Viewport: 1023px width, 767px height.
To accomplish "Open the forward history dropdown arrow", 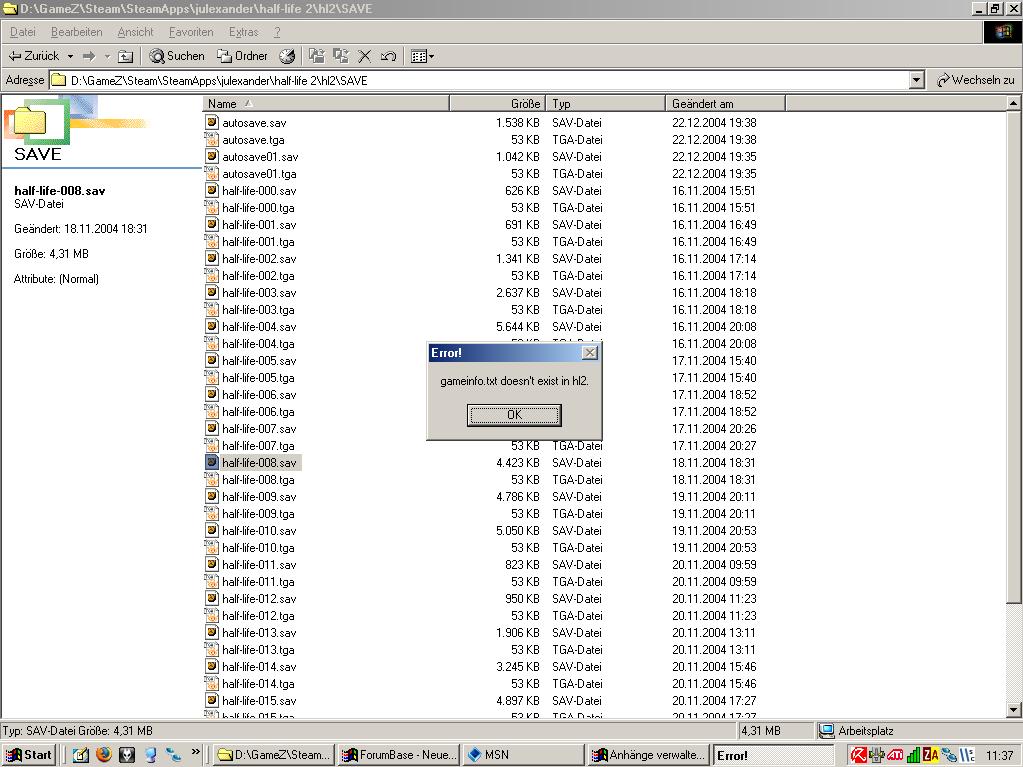I will tap(107, 56).
